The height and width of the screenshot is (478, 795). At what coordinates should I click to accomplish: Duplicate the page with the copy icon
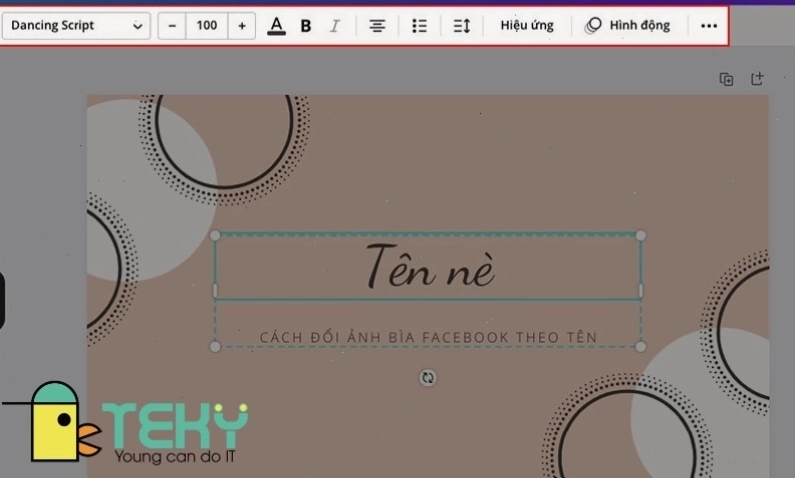click(727, 79)
